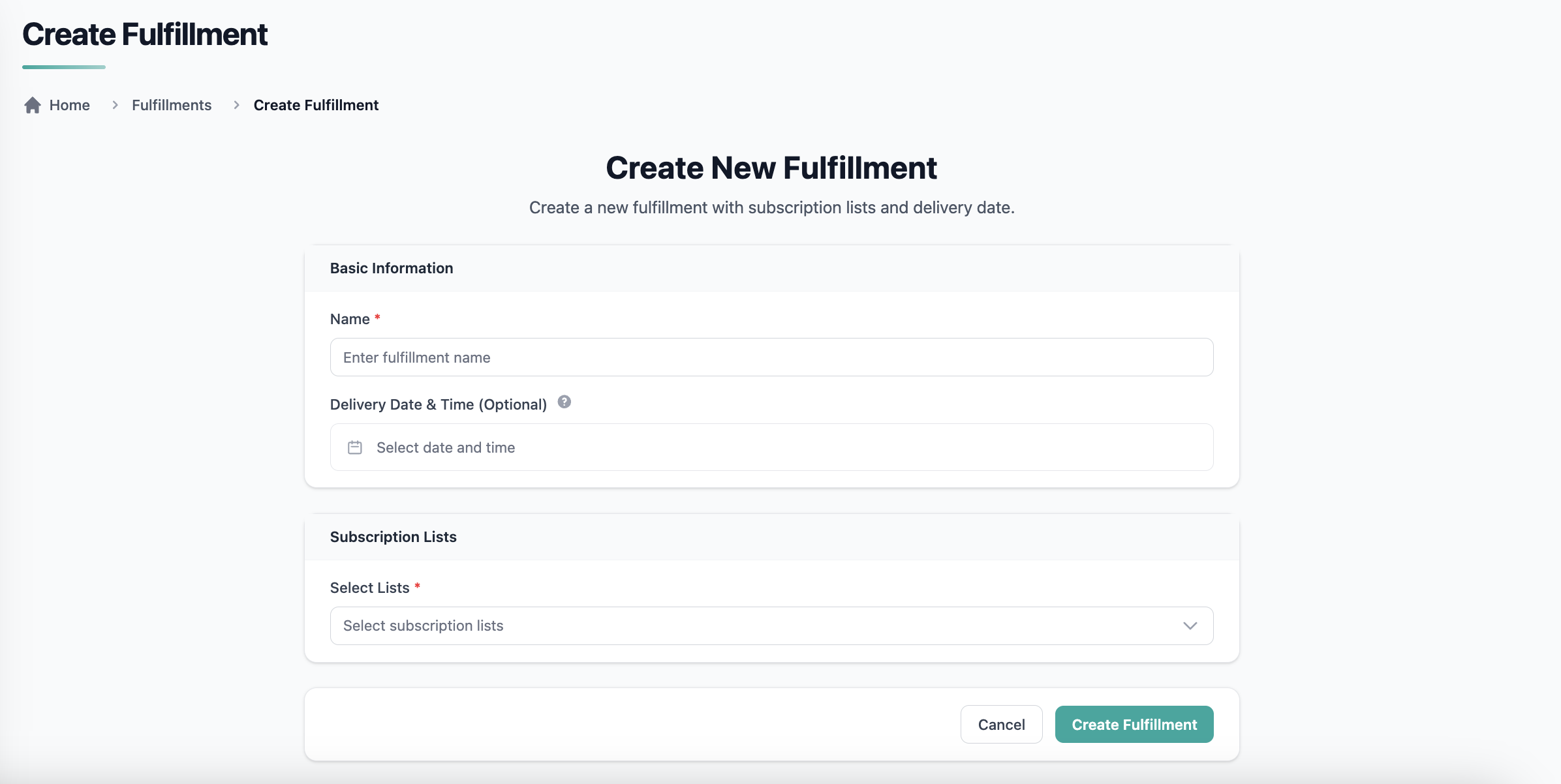Click the Home house icon in breadcrumb

33,105
